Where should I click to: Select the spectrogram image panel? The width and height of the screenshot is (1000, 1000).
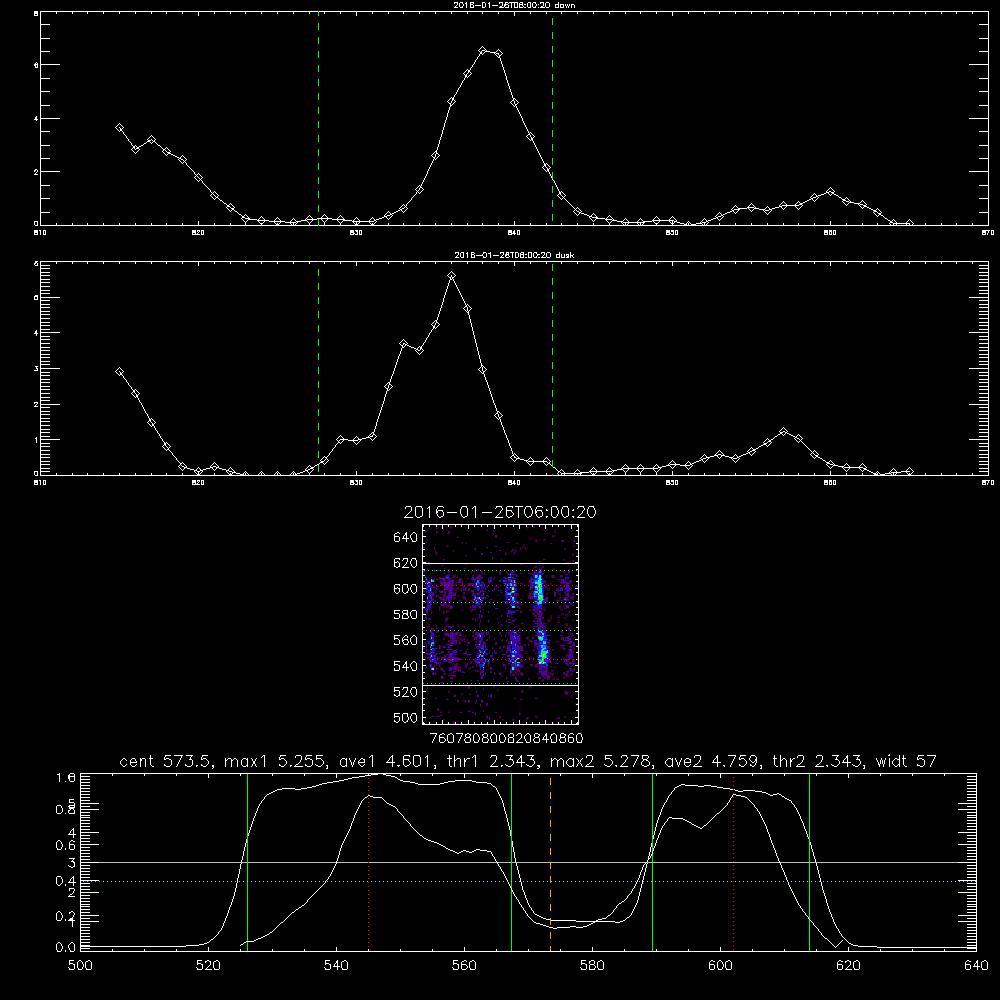(x=501, y=624)
